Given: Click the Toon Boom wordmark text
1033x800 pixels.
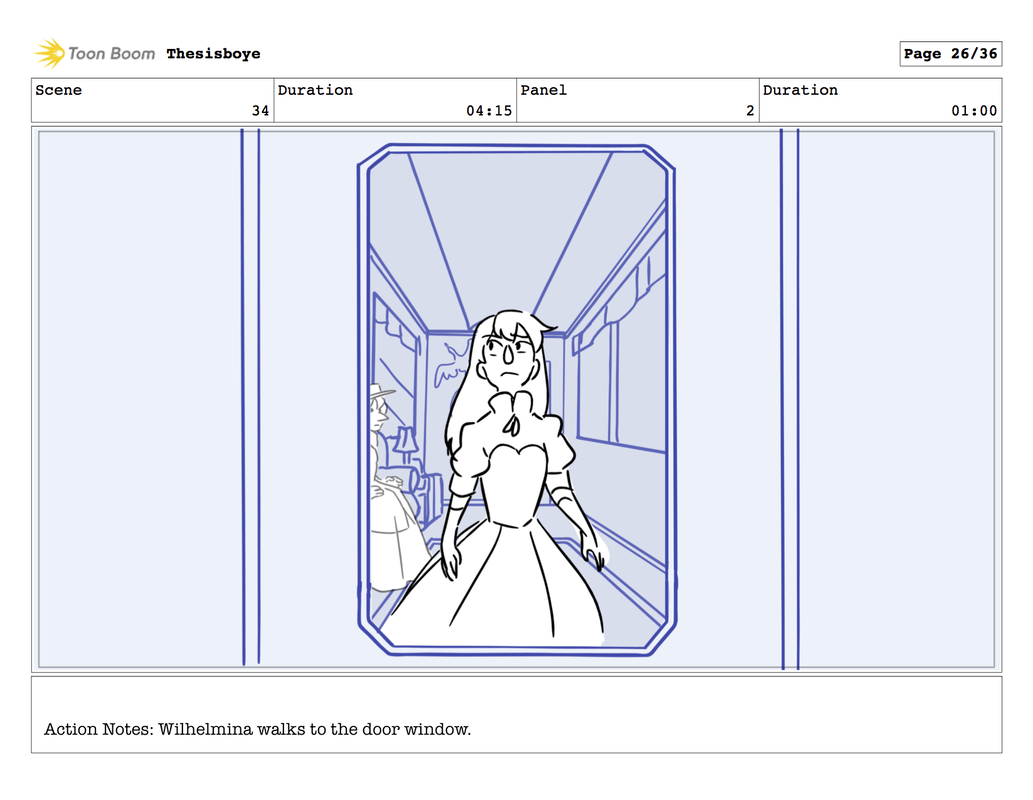Looking at the screenshot, I should coord(111,54).
